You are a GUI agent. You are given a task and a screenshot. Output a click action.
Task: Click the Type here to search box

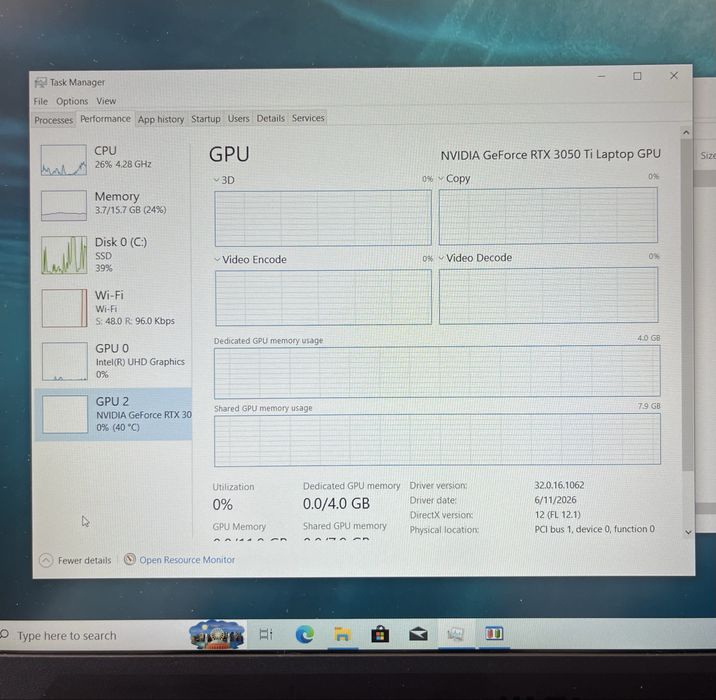tap(94, 635)
